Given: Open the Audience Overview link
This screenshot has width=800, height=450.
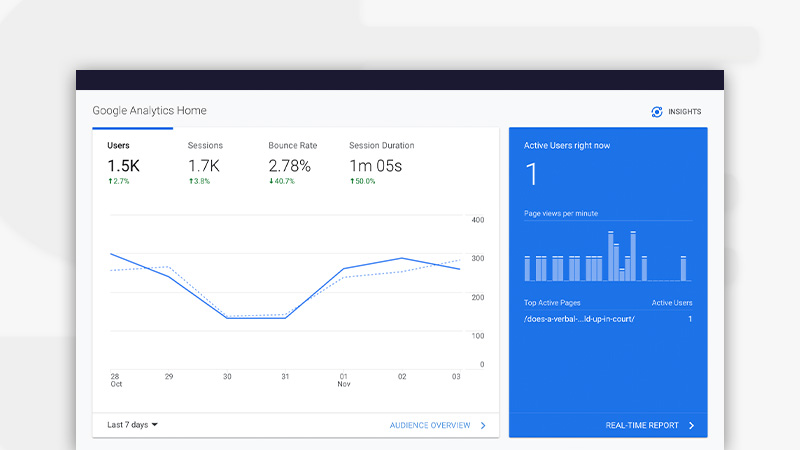Looking at the screenshot, I should 429,426.
